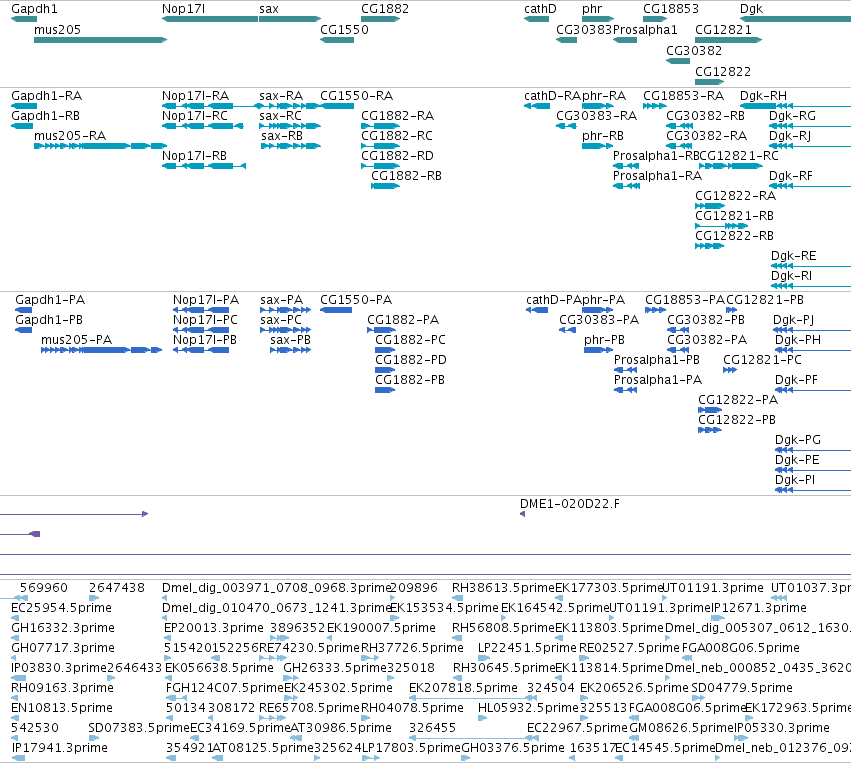Select the mus205-RA transcript label
Screen dimensions: 851x763
pyautogui.click(x=70, y=136)
